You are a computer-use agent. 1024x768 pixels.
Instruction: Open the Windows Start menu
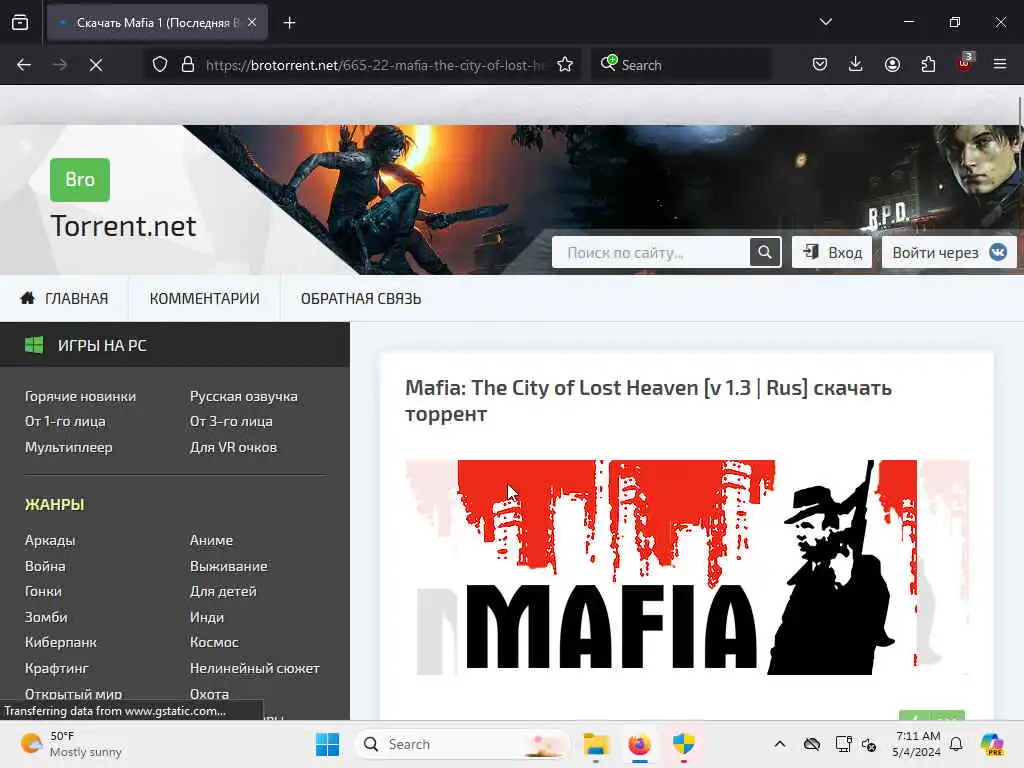tap(327, 744)
